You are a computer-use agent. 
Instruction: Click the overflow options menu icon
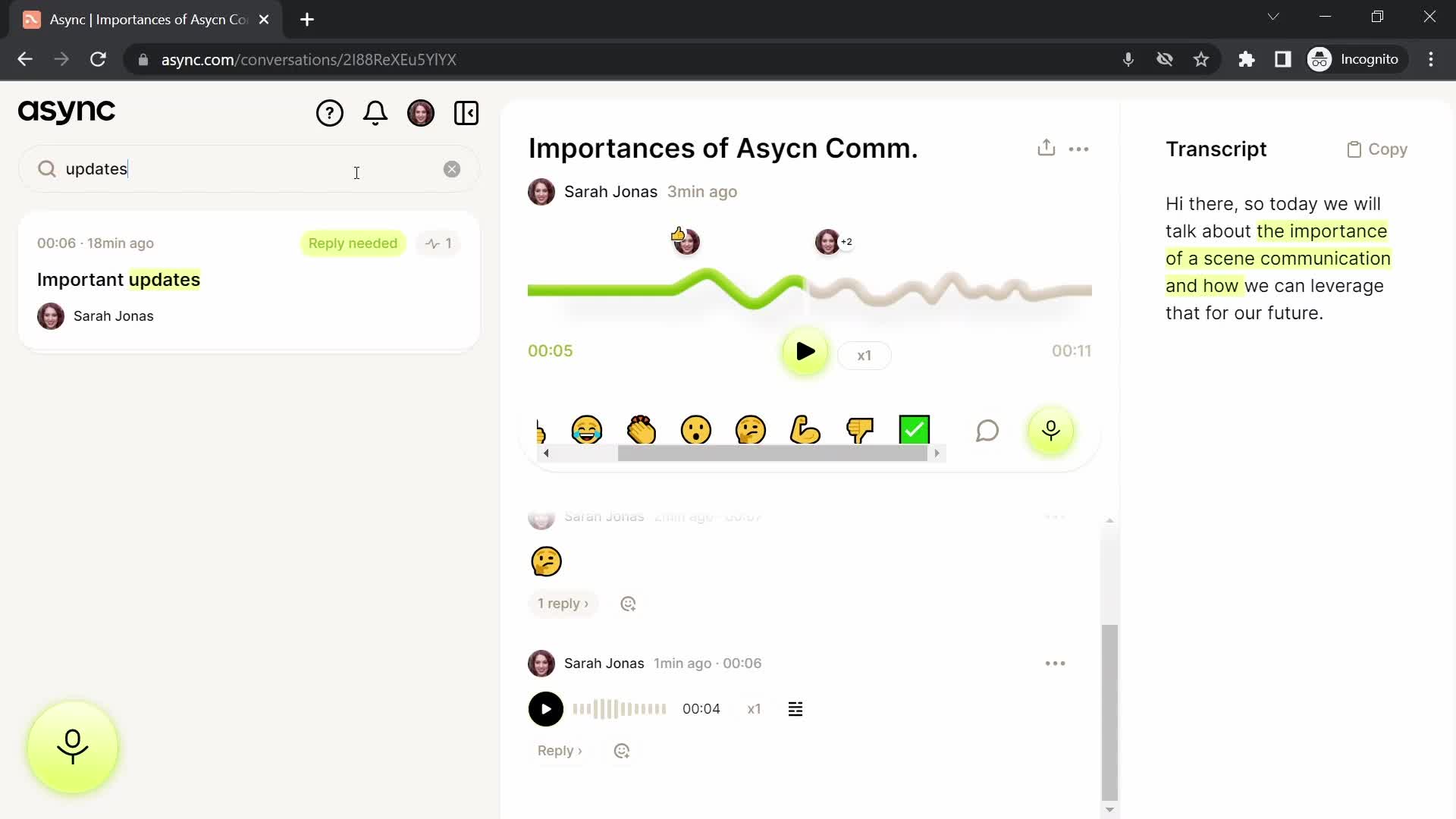tap(1079, 148)
